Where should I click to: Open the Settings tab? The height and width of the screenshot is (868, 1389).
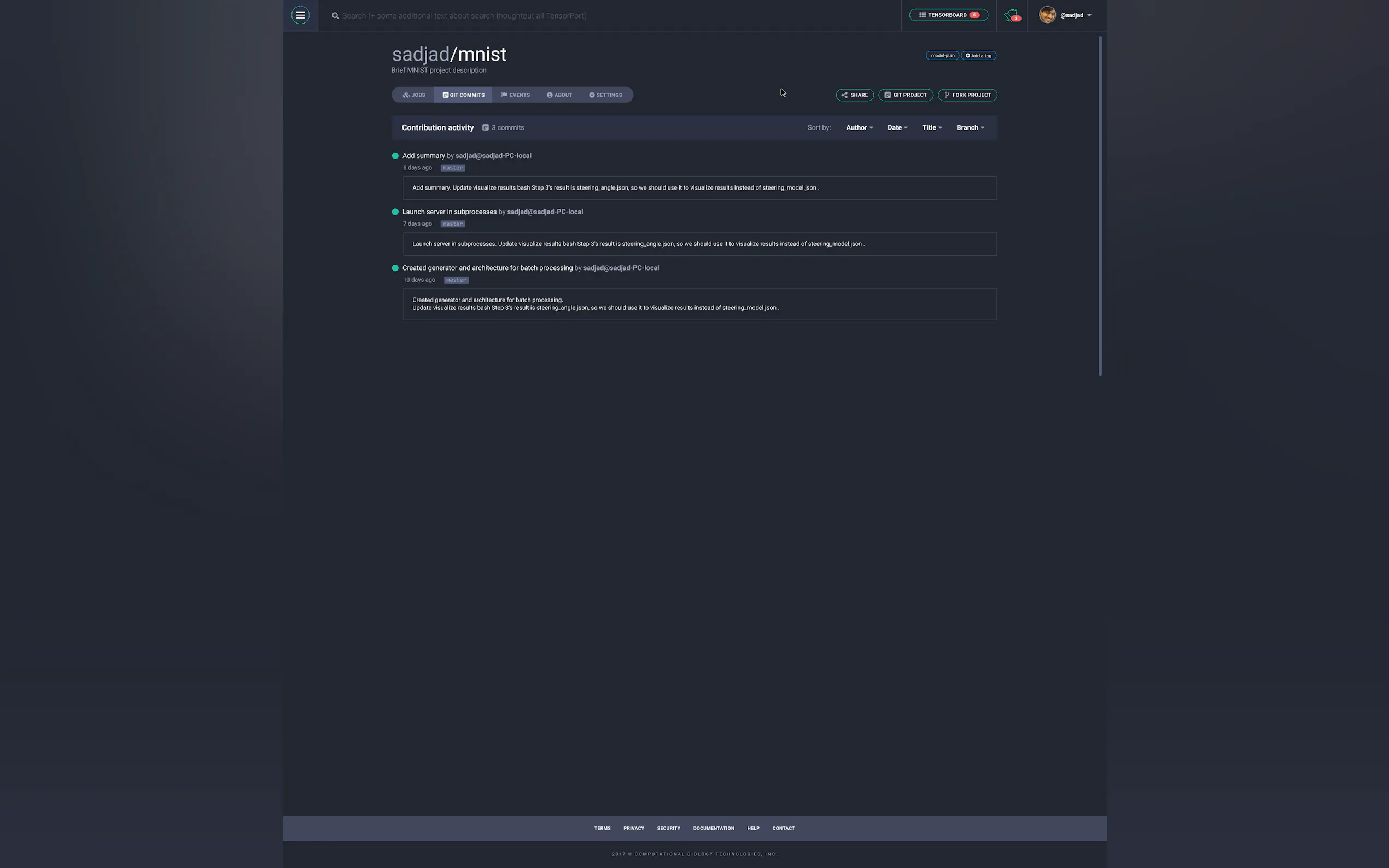tap(605, 95)
